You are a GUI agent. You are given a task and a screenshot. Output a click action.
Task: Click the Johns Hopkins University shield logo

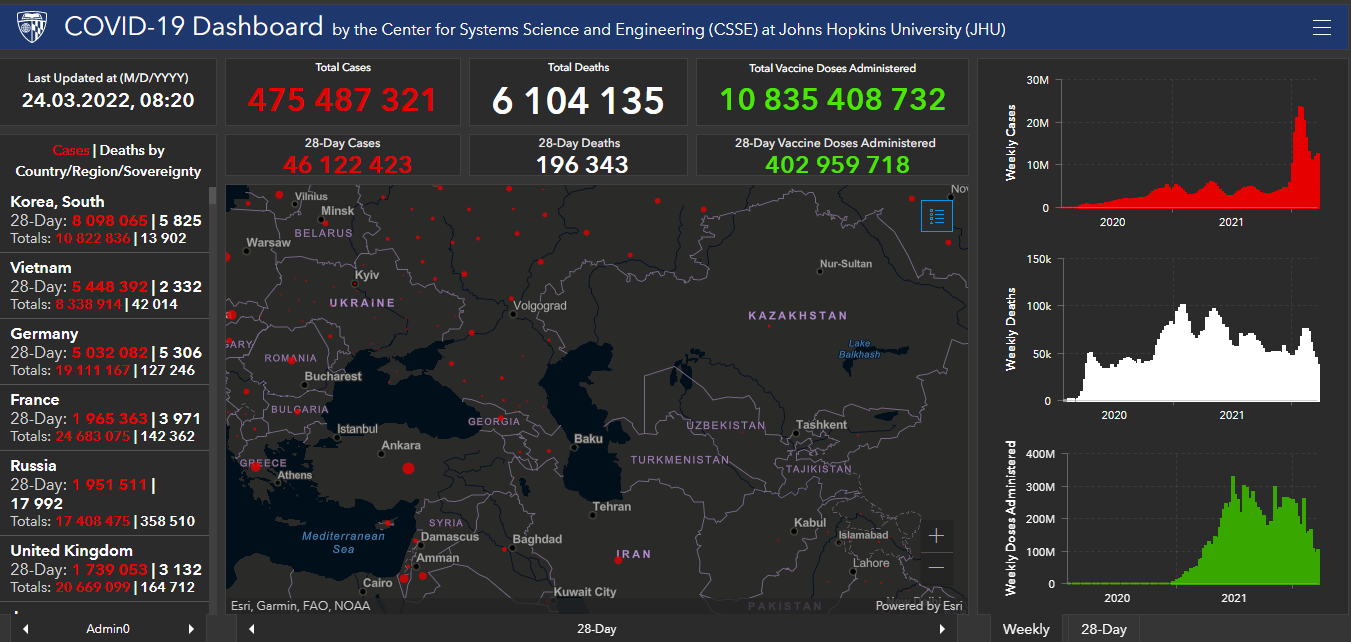(32, 28)
